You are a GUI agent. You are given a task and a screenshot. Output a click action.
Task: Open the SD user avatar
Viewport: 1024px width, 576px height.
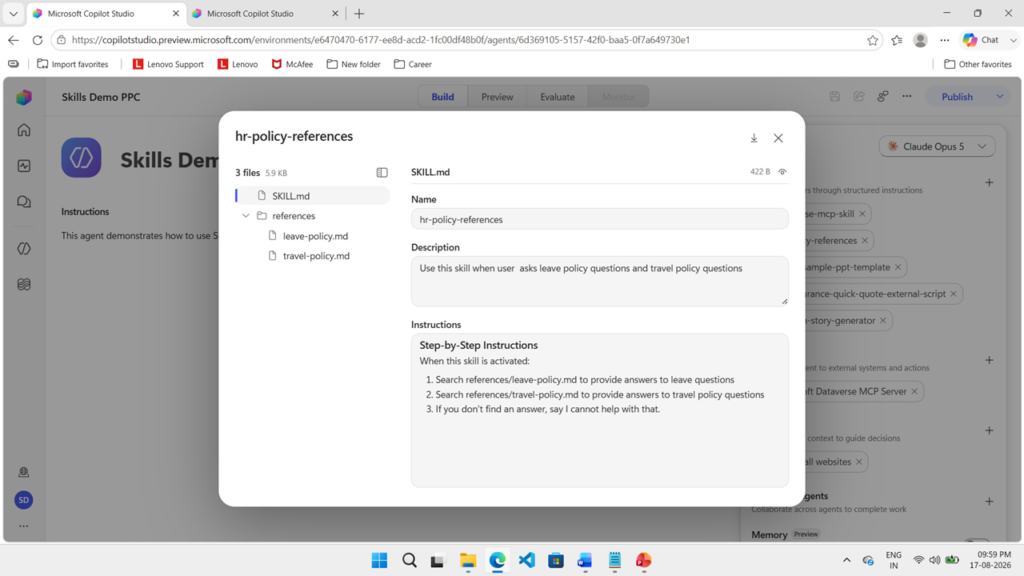point(24,500)
